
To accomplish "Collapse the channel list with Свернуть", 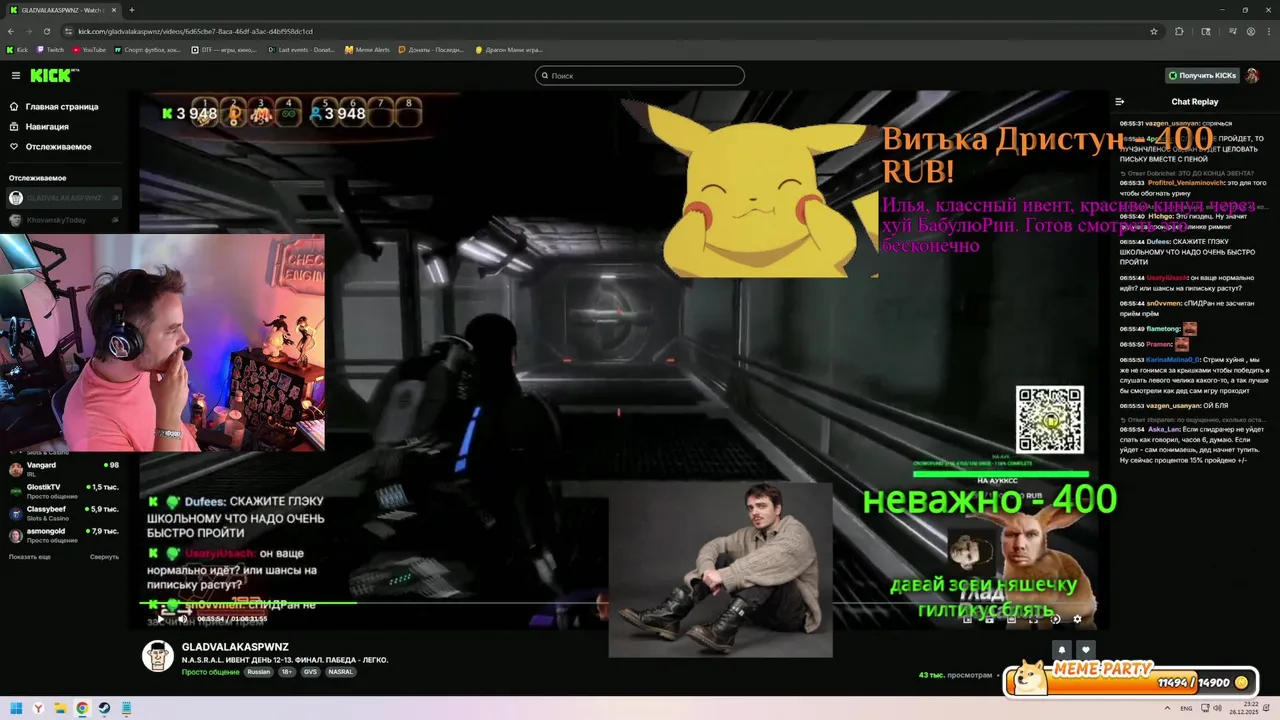I will [x=104, y=557].
